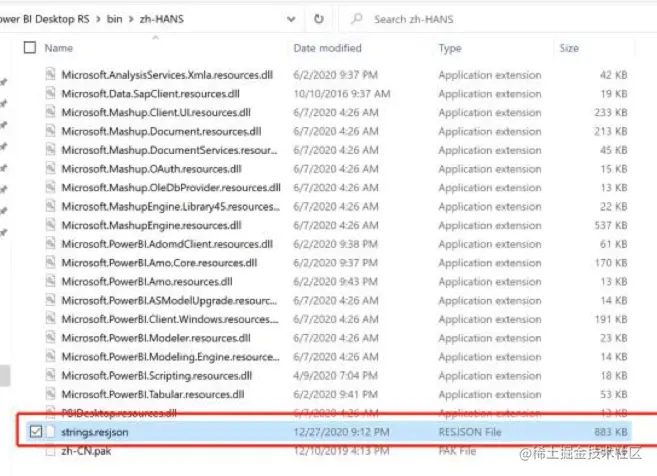This screenshot has height=476, width=657.
Task: Click icon of Microsoft.Mashup.Document.resources.dll
Action: (51, 131)
